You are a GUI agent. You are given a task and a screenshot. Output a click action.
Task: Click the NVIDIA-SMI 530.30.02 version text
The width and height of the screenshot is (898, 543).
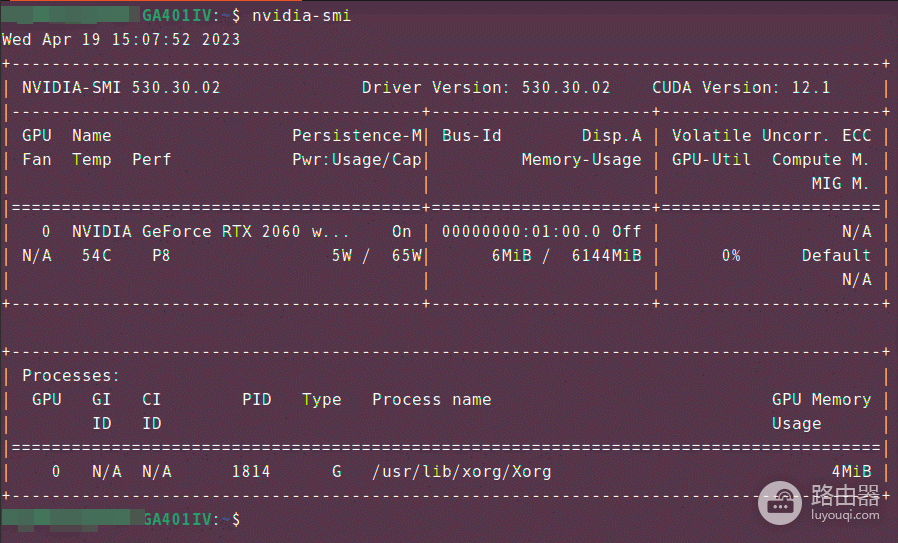pos(121,88)
